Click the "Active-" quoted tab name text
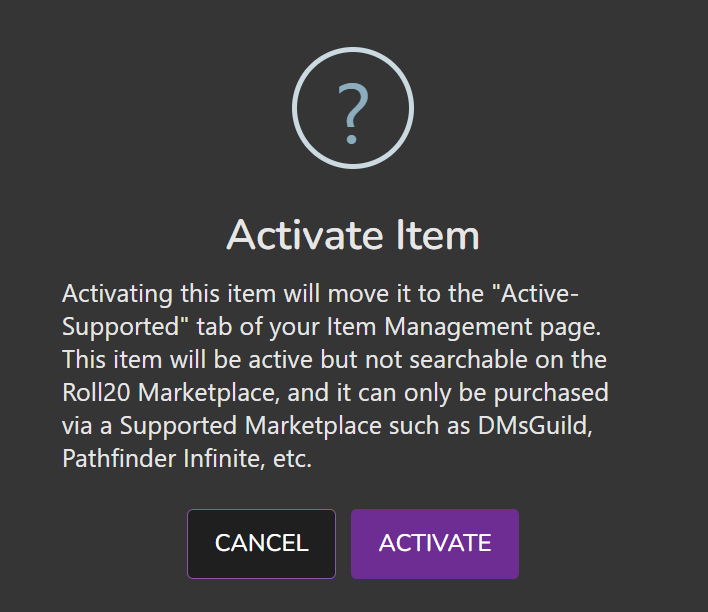The image size is (708, 612). click(535, 294)
